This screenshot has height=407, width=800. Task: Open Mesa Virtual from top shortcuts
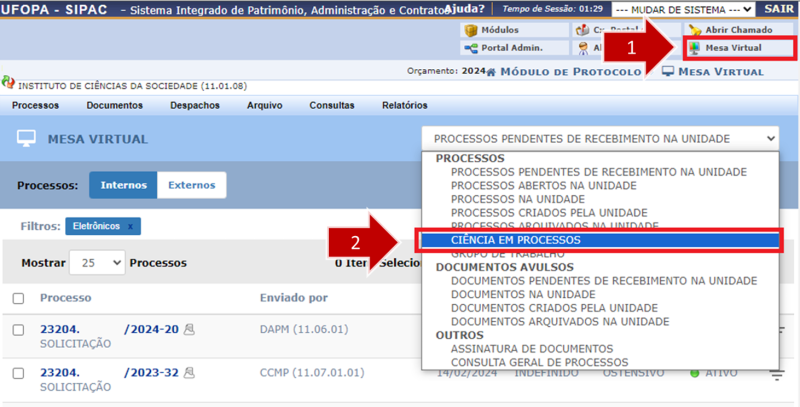coord(739,48)
